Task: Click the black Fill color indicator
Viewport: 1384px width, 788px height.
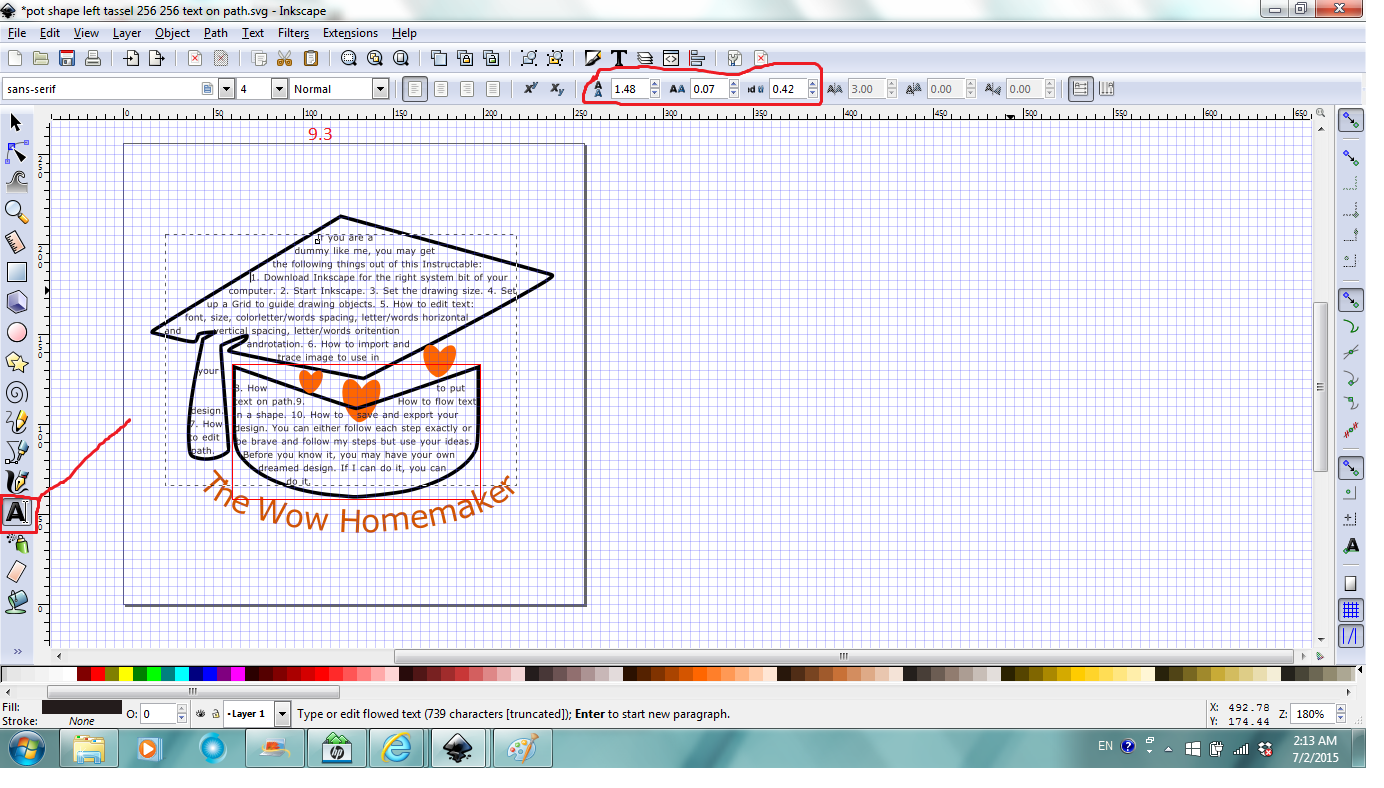Action: point(81,707)
